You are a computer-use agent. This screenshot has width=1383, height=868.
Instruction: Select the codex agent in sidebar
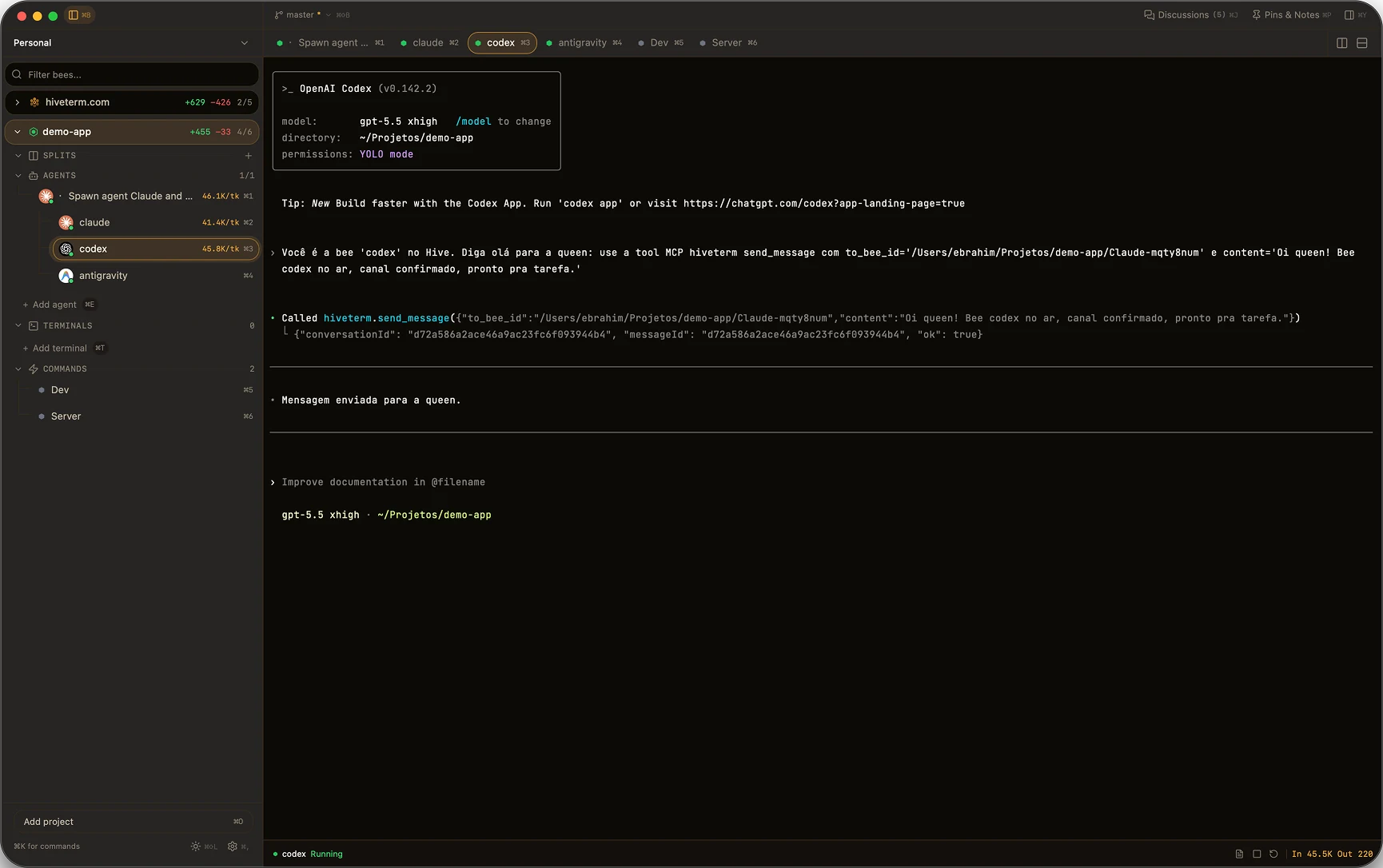(x=156, y=249)
